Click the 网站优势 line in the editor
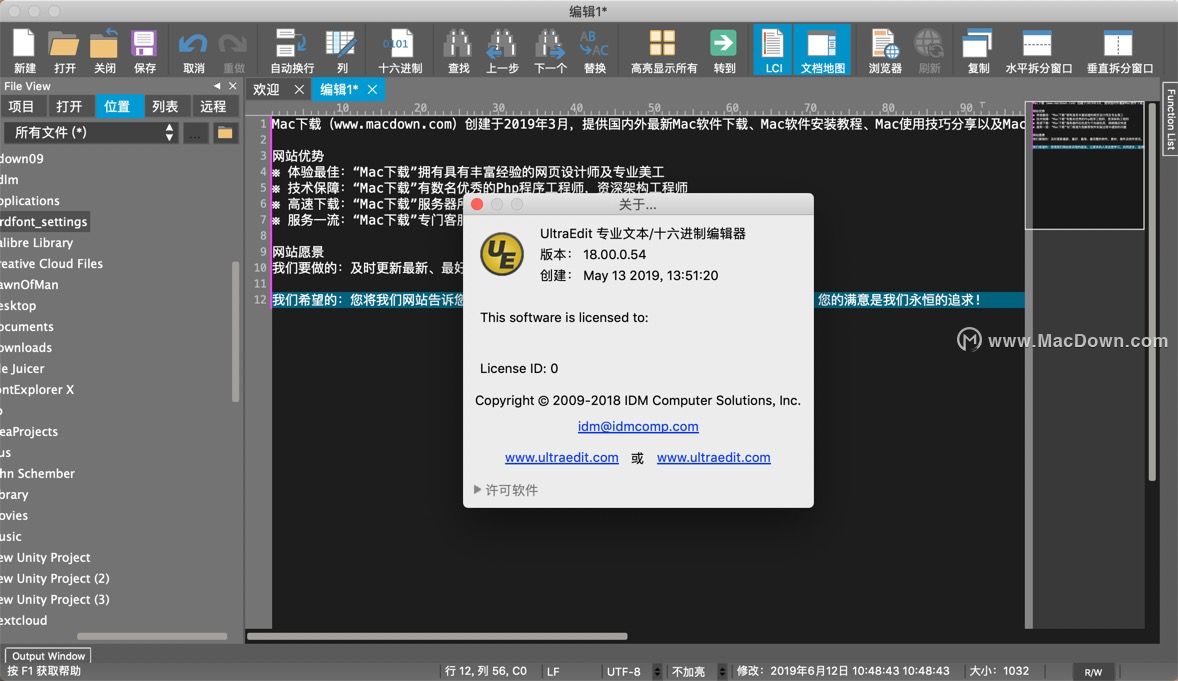1178x681 pixels. pyautogui.click(x=298, y=156)
